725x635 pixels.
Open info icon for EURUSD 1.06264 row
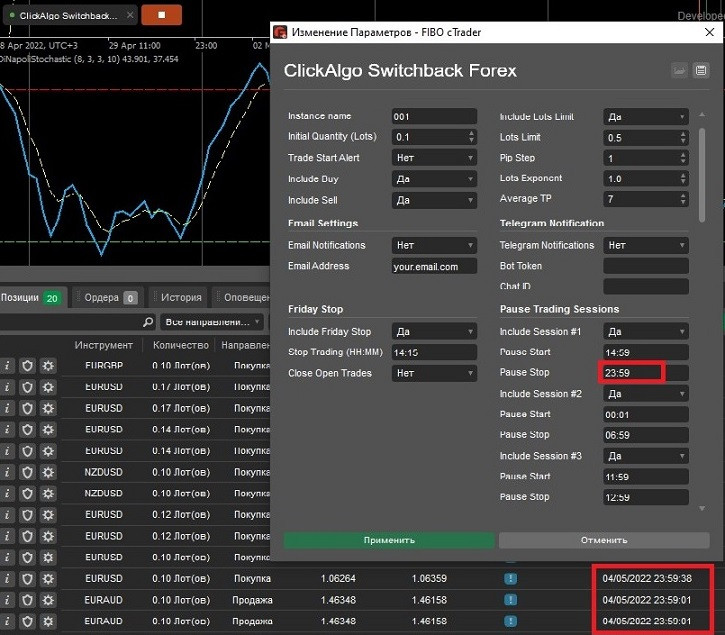pos(7,579)
